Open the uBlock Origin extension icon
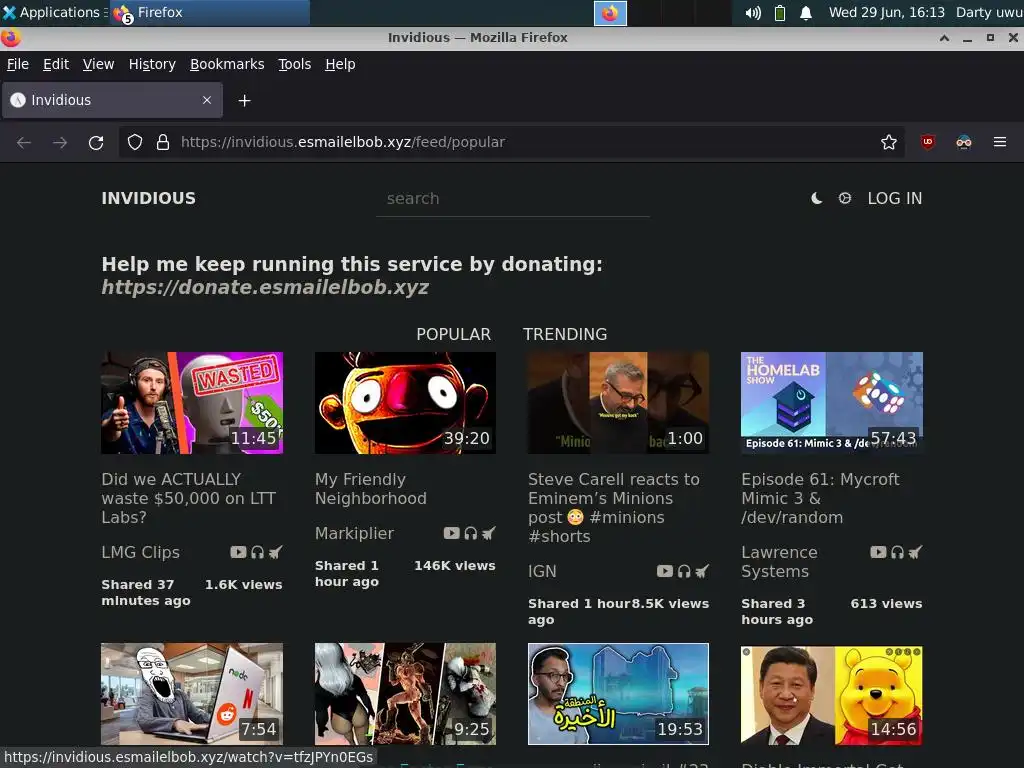The width and height of the screenshot is (1024, 768). [x=927, y=142]
